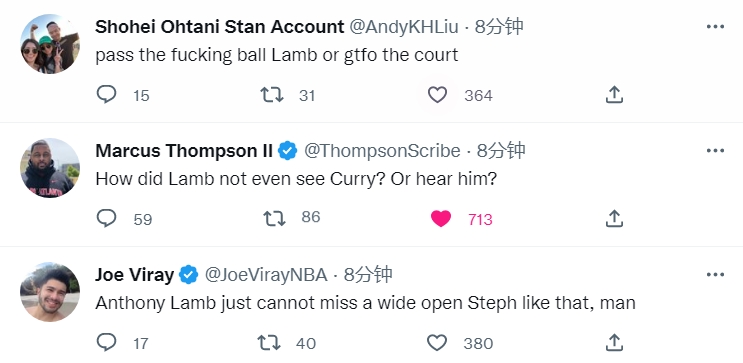Share Marcus Thompson II's tweet

[x=614, y=218]
